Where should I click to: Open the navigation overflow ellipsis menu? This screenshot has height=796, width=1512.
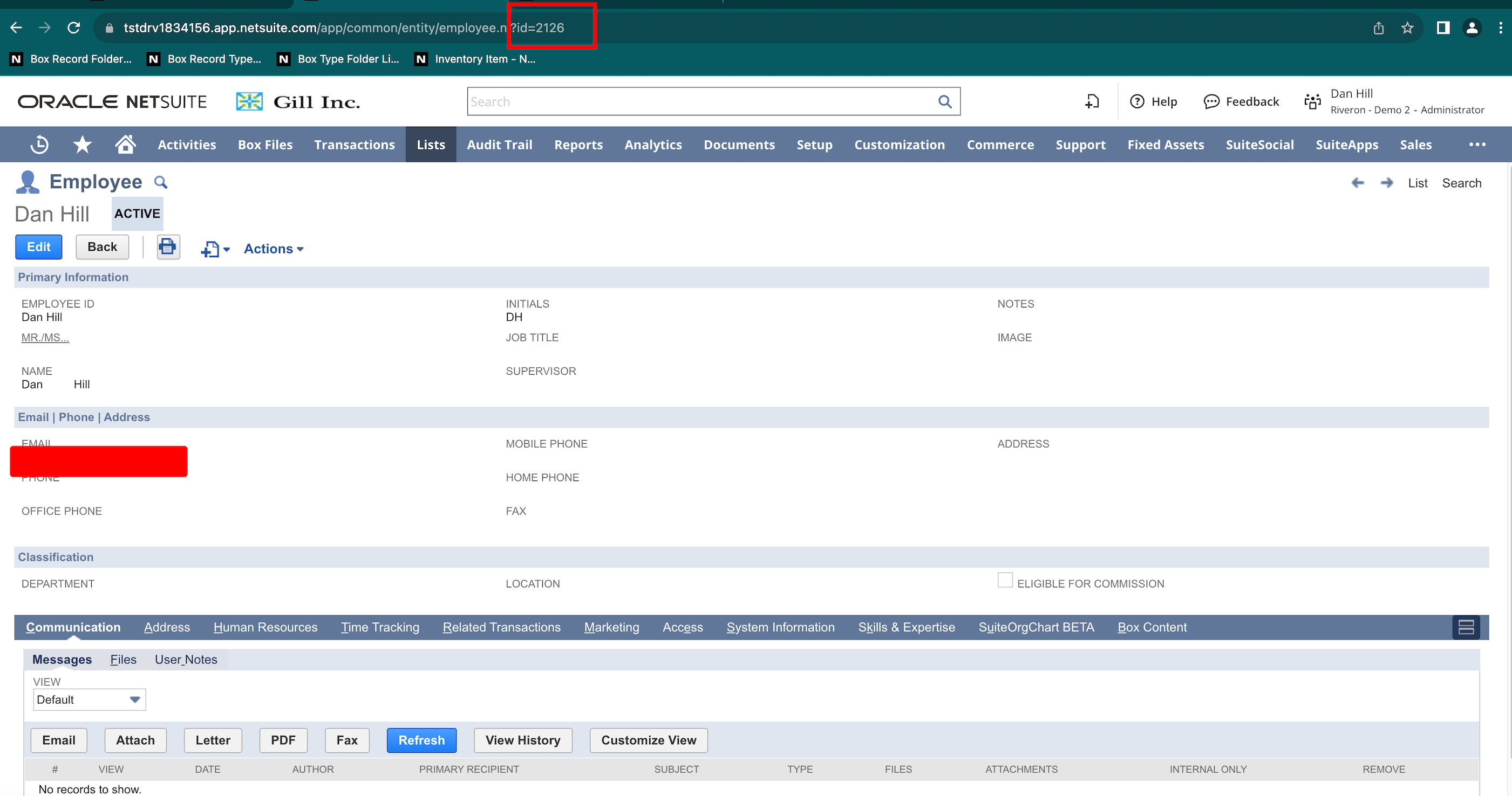[x=1477, y=145]
